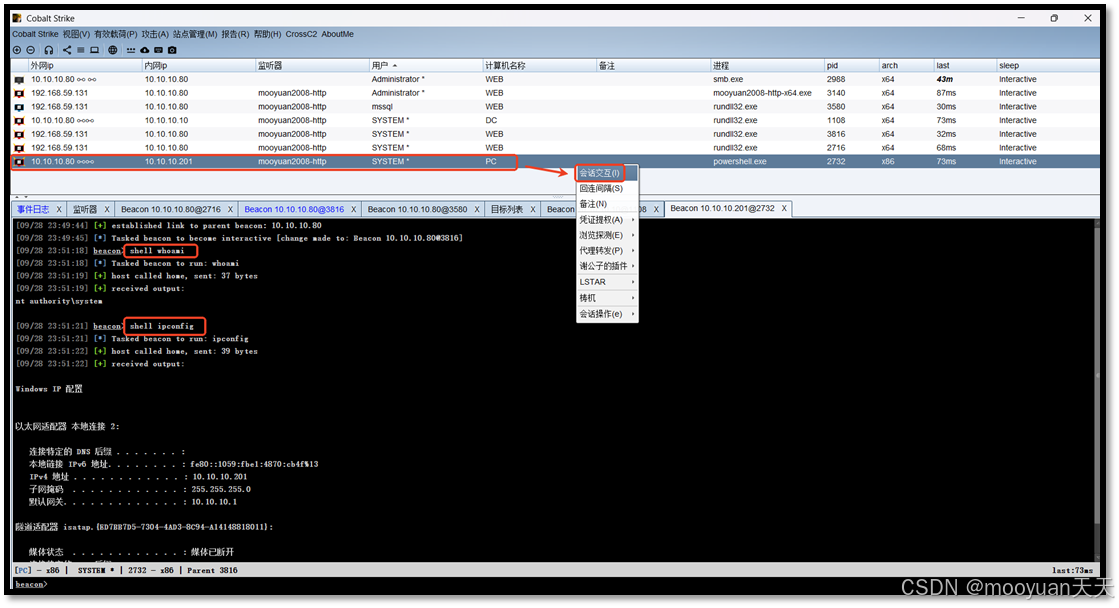The width and height of the screenshot is (1119, 608).
Task: Click the Cobalt Strike title bar logo
Action: point(17,18)
